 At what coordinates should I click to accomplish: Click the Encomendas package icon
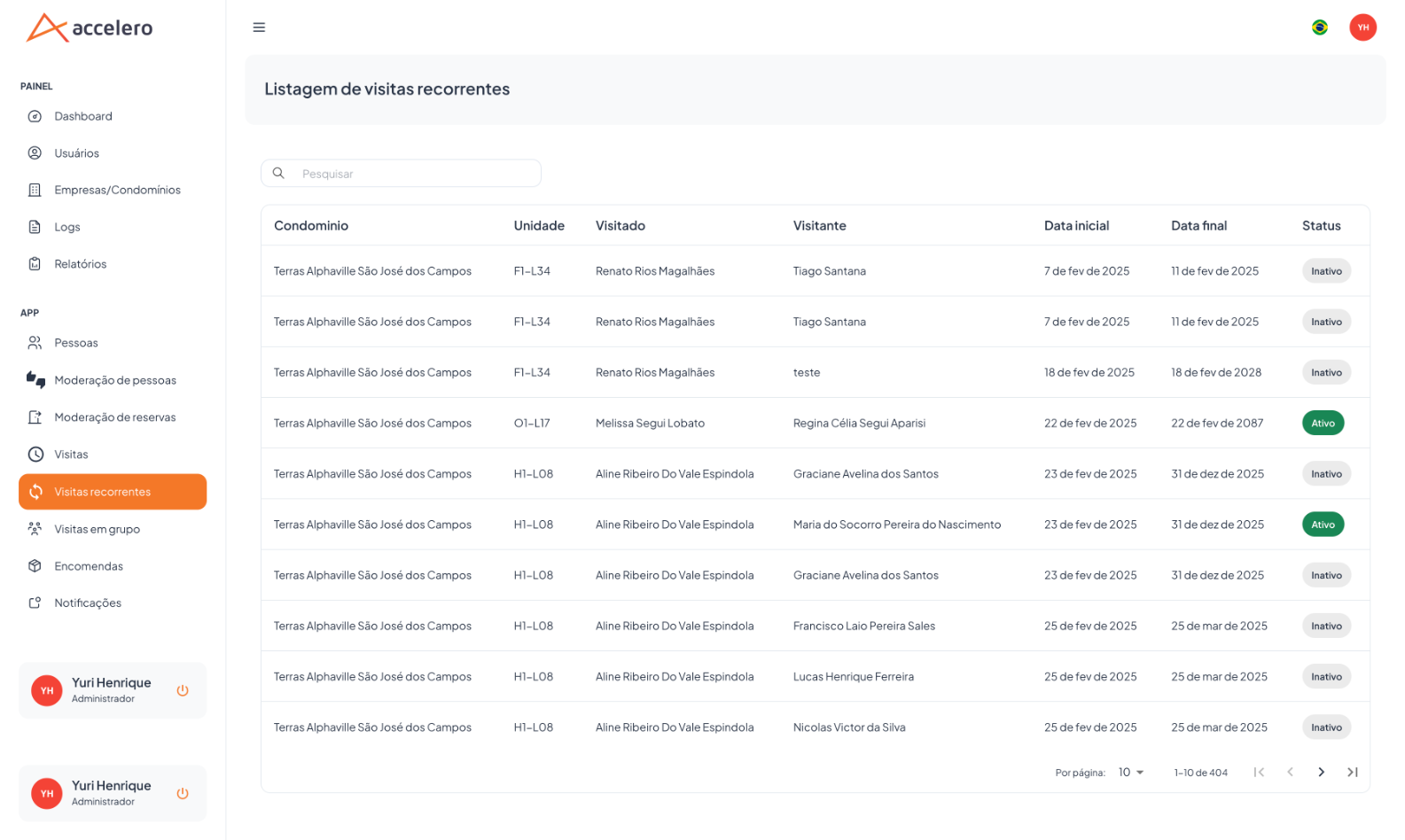pyautogui.click(x=35, y=566)
